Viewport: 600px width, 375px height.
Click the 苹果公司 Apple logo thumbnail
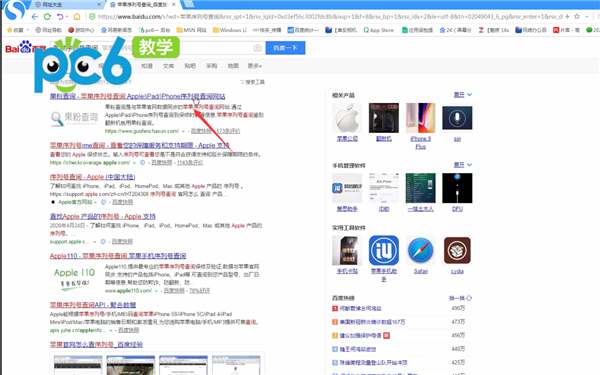coord(347,118)
